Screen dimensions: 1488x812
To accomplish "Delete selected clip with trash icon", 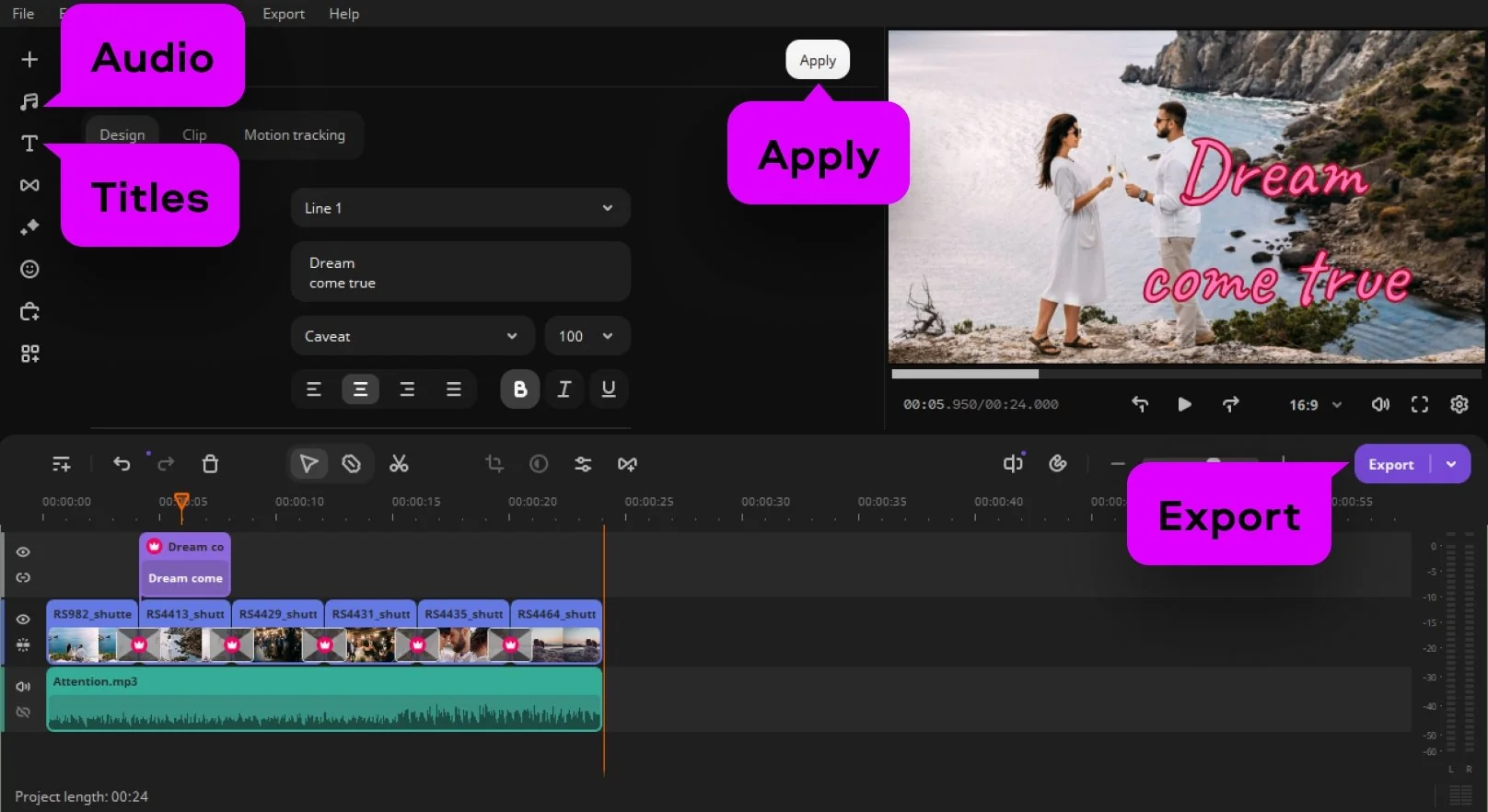I will pos(210,464).
